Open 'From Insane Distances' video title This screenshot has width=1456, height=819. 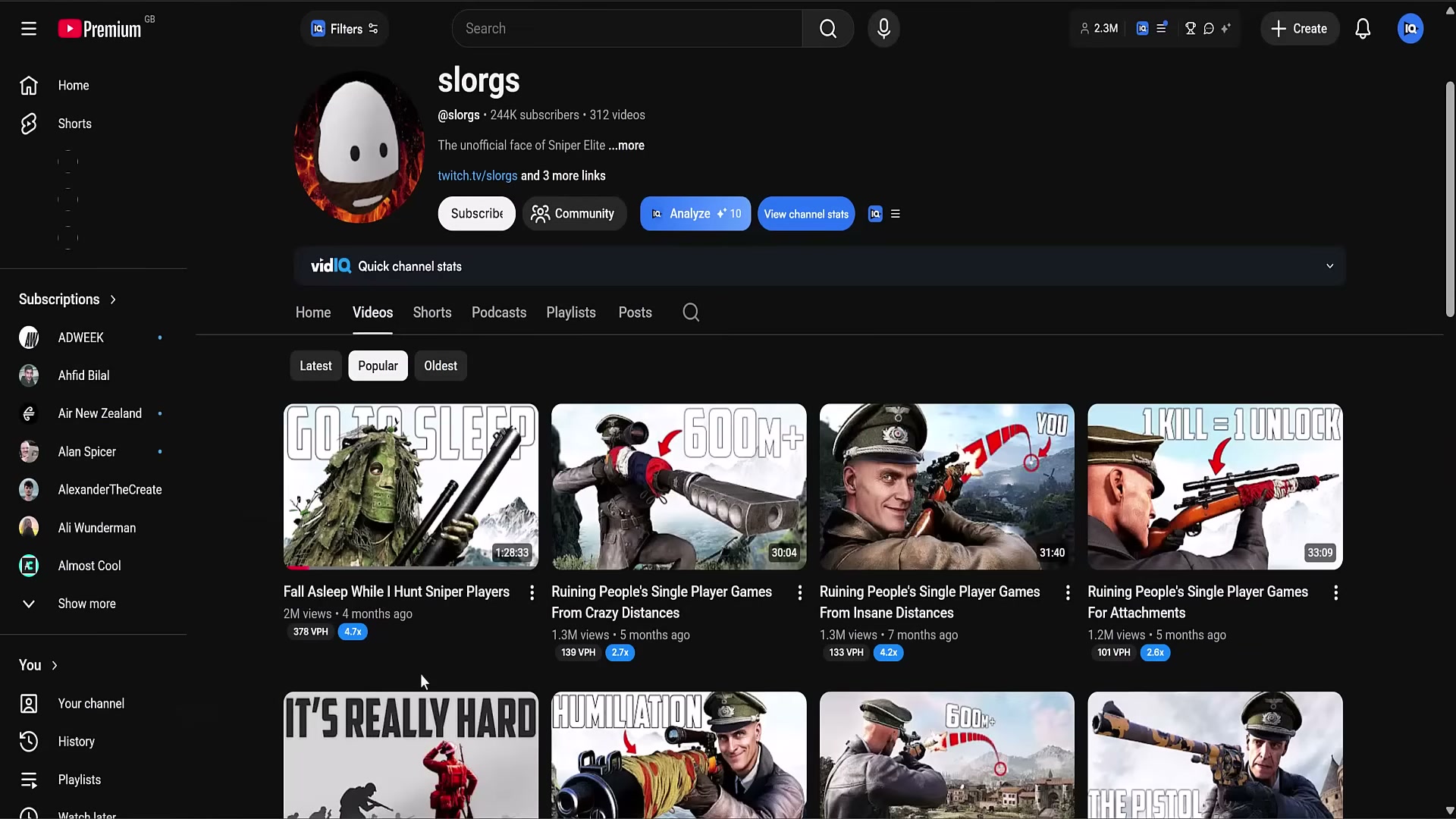pos(930,602)
